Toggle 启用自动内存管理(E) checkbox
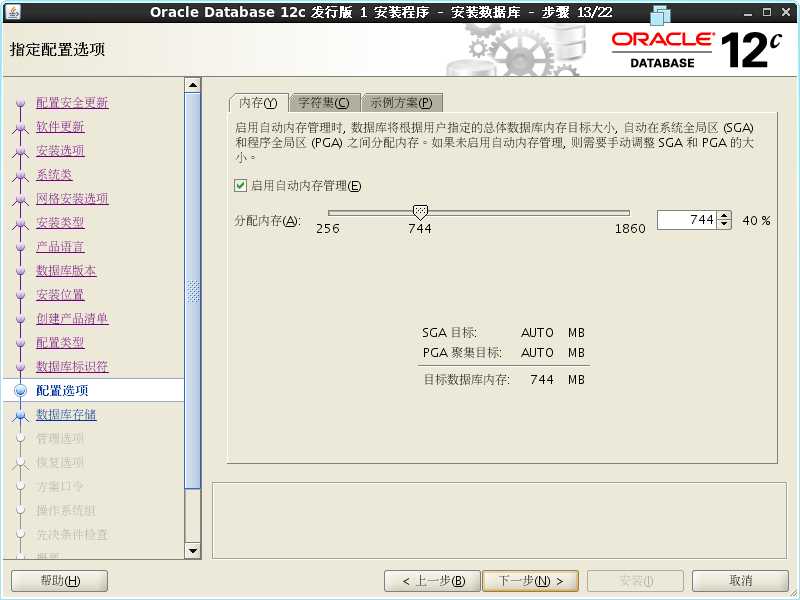Viewport: 800px width, 600px height. [240, 186]
